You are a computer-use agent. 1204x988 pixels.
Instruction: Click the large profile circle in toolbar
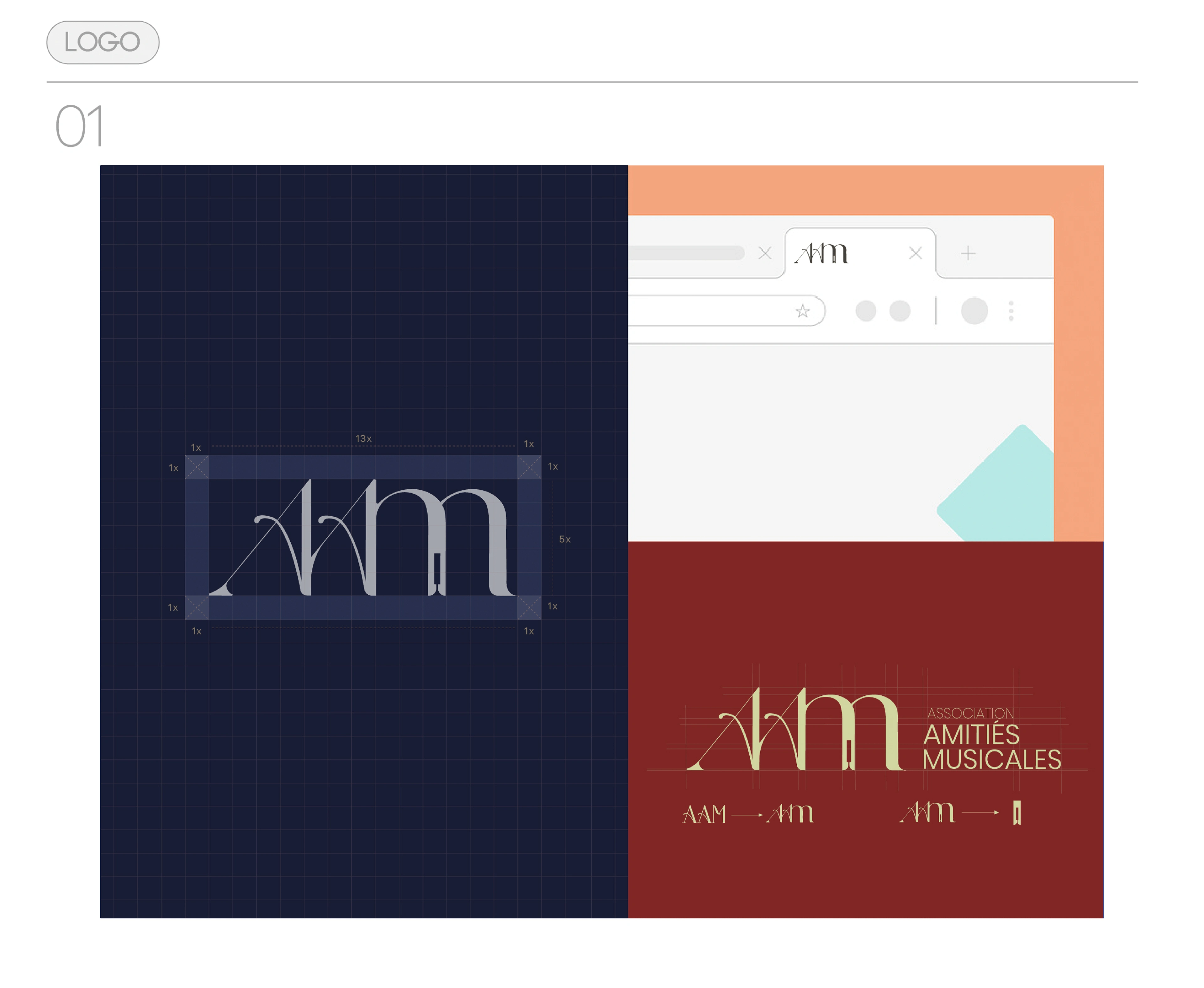974,311
